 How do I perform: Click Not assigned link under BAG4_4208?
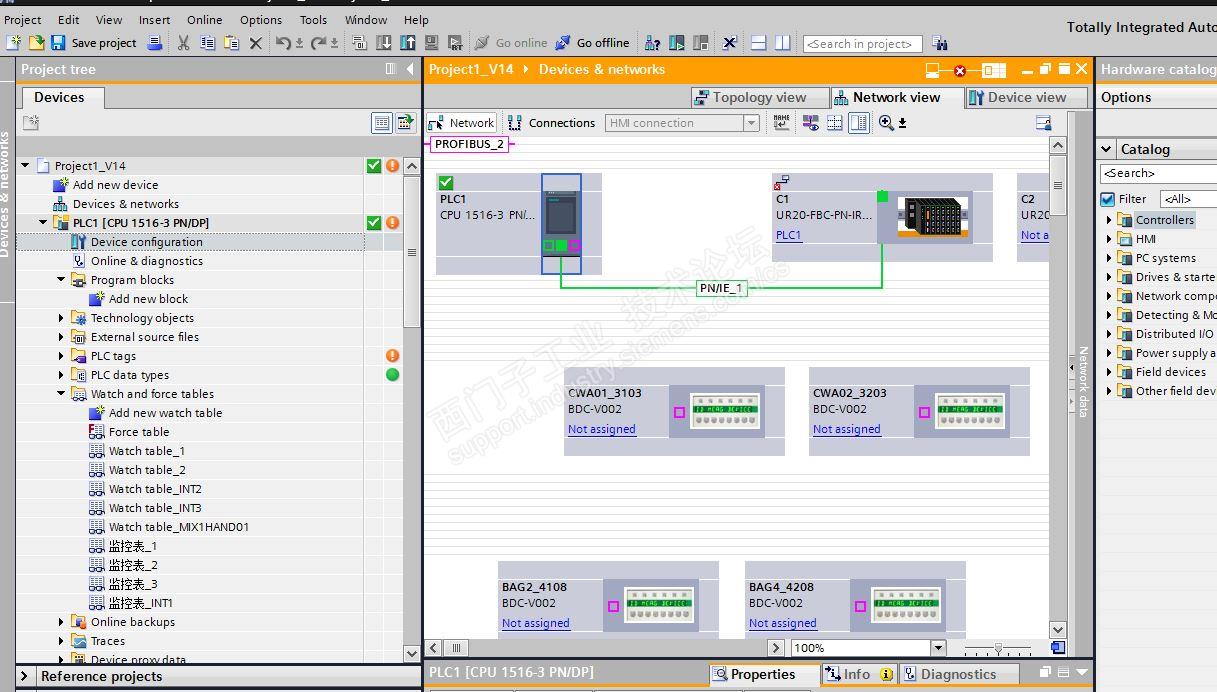783,623
